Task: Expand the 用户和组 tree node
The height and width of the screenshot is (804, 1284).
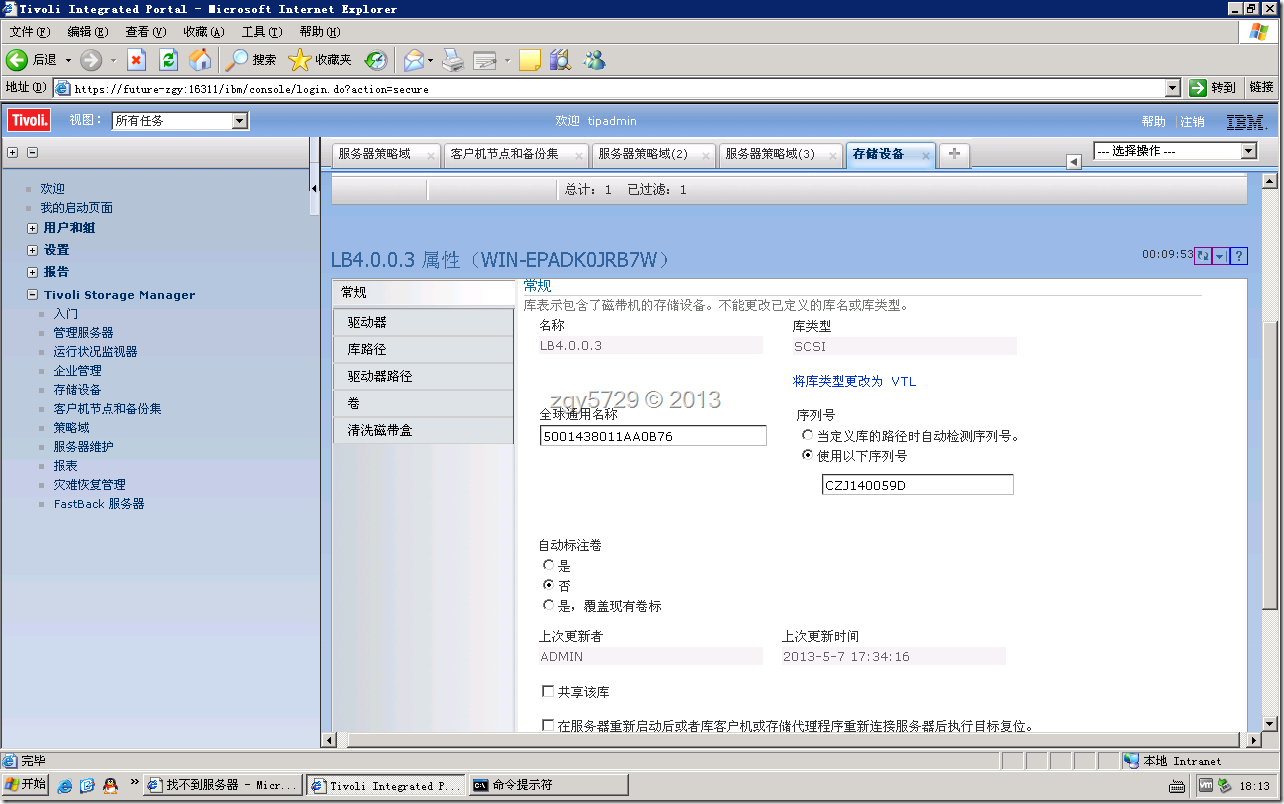Action: coord(32,228)
